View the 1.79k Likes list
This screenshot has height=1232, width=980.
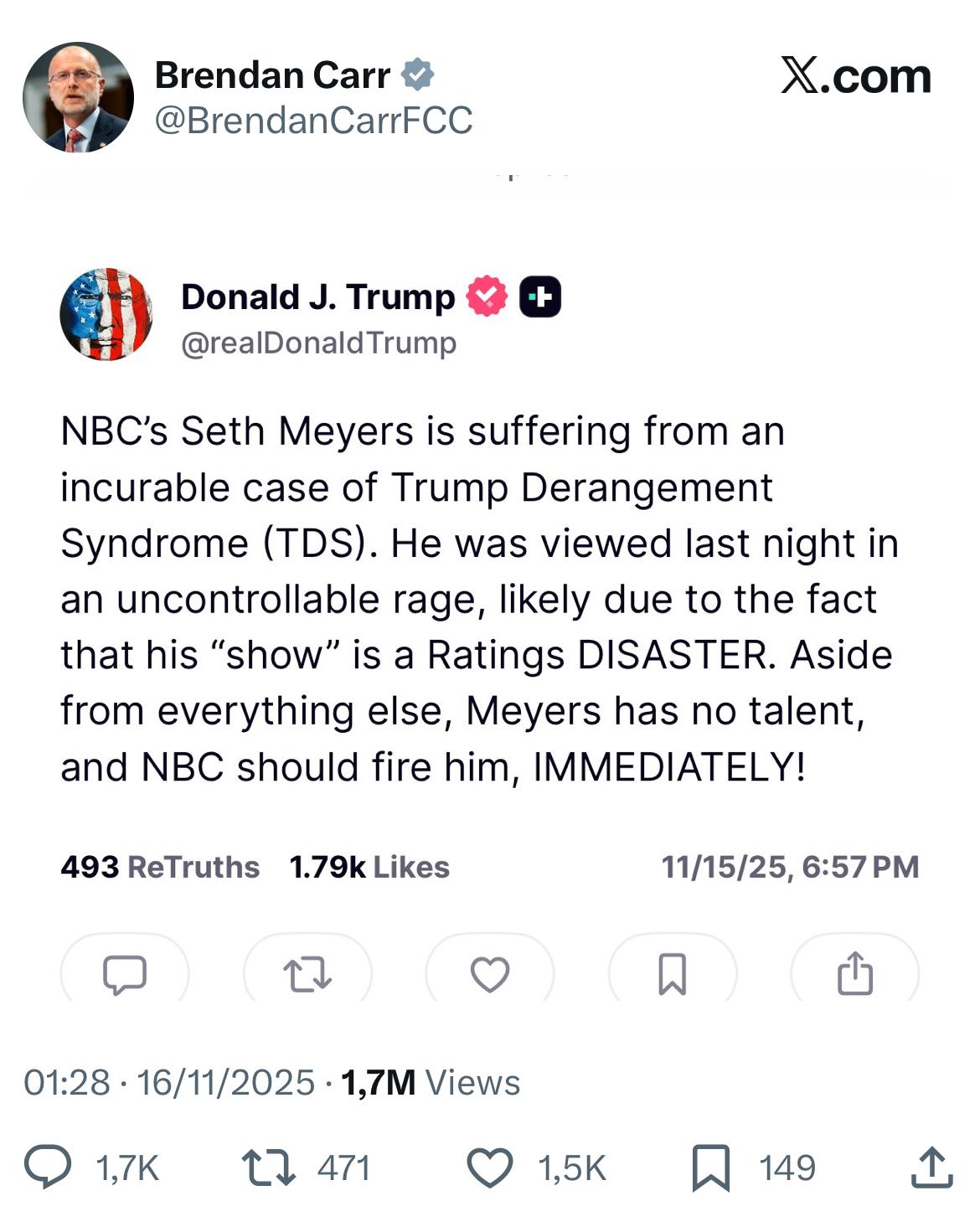369,867
